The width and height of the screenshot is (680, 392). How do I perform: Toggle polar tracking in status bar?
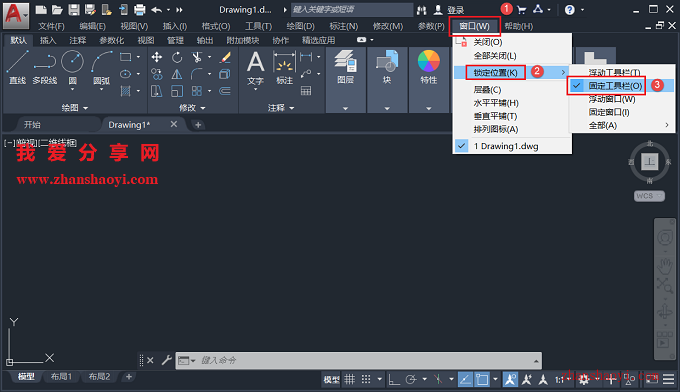(x=411, y=379)
